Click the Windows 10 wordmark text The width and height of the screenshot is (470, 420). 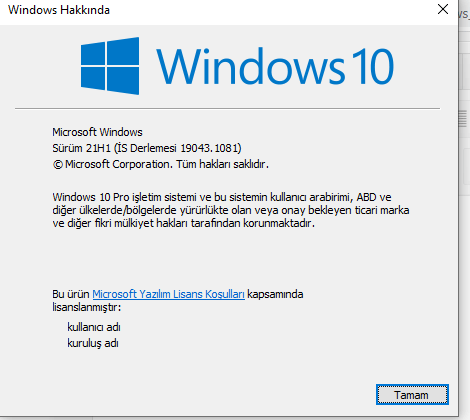click(x=275, y=66)
